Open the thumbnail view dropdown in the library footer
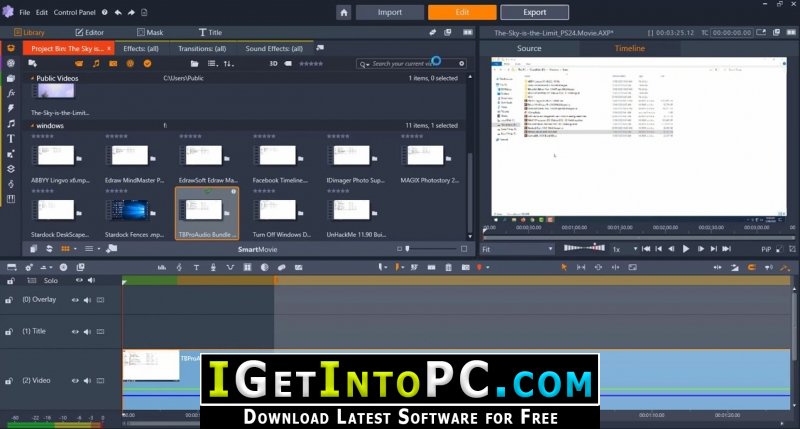Viewport: 800px width, 429px height. (x=68, y=249)
